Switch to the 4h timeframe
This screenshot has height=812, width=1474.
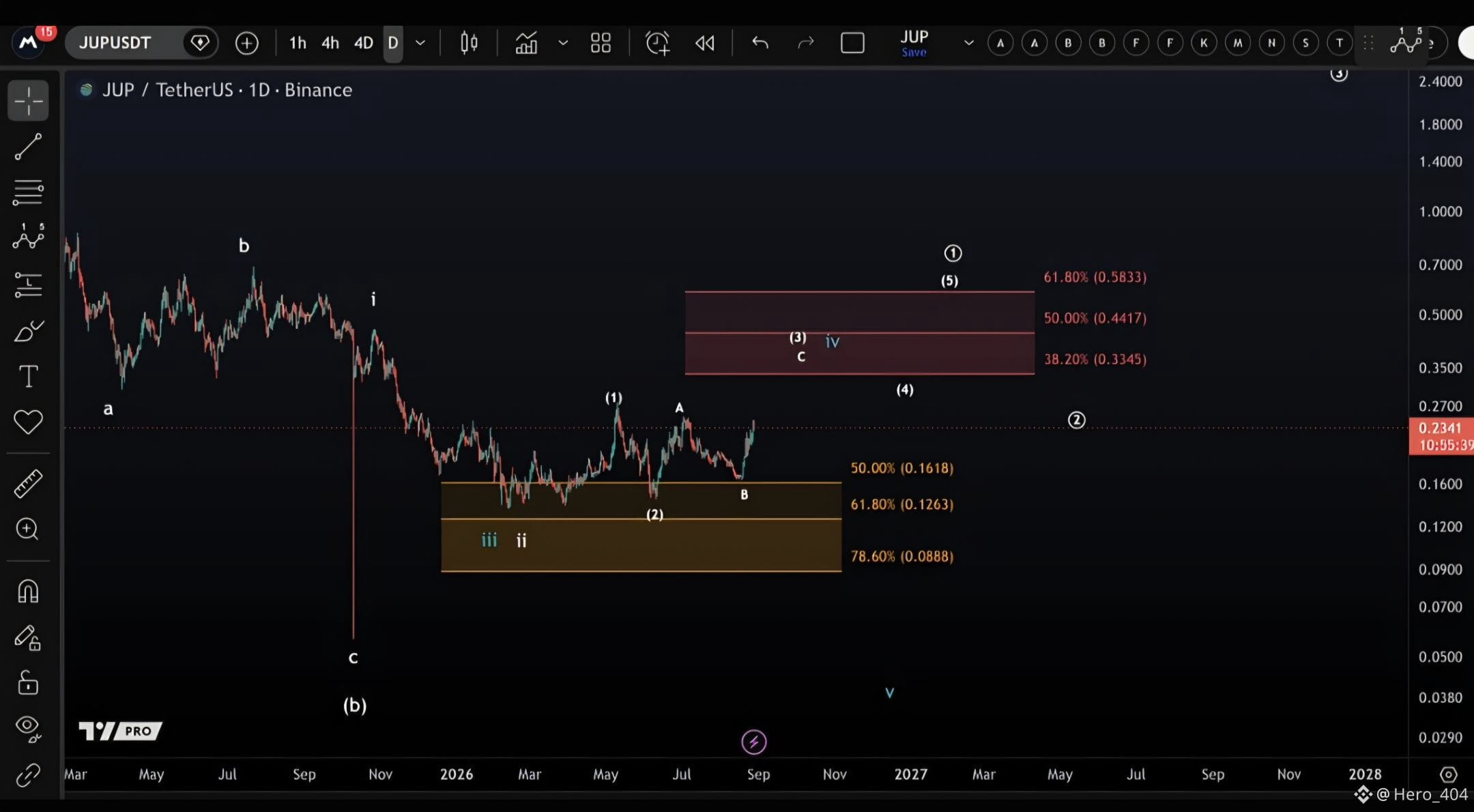330,43
